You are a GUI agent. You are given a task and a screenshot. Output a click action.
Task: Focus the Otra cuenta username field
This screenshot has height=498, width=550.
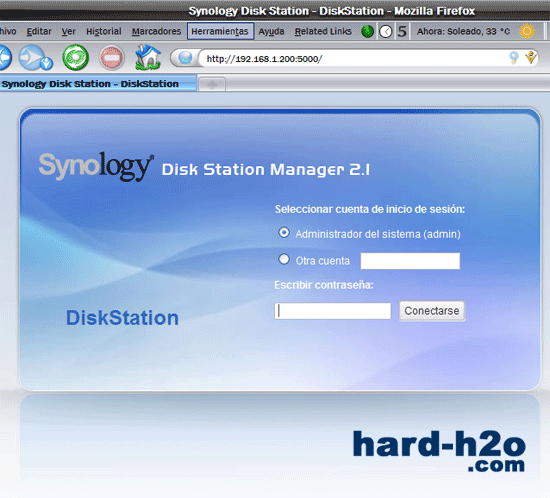410,261
